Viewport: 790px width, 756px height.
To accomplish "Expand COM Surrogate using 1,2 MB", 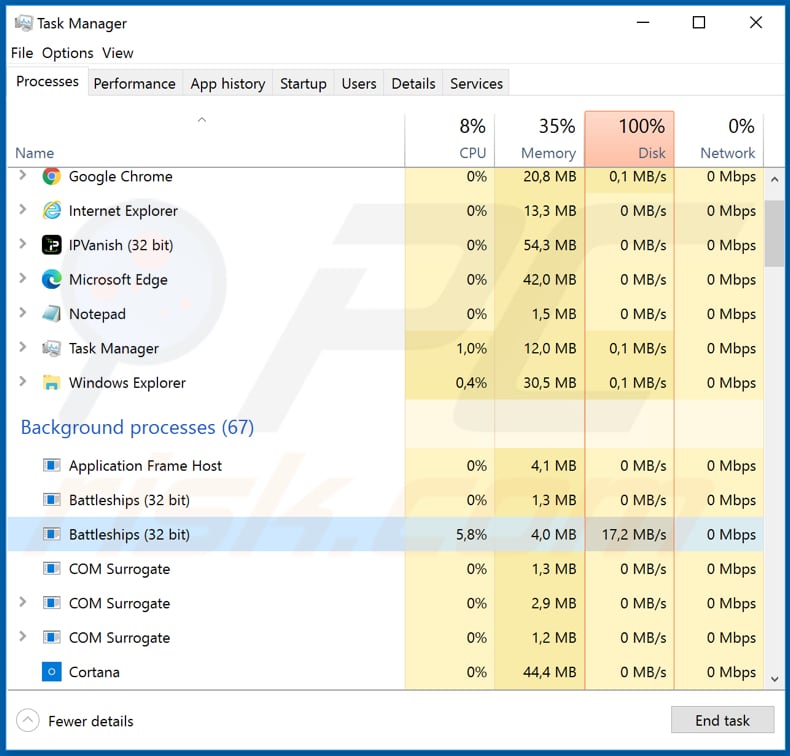I will 23,637.
